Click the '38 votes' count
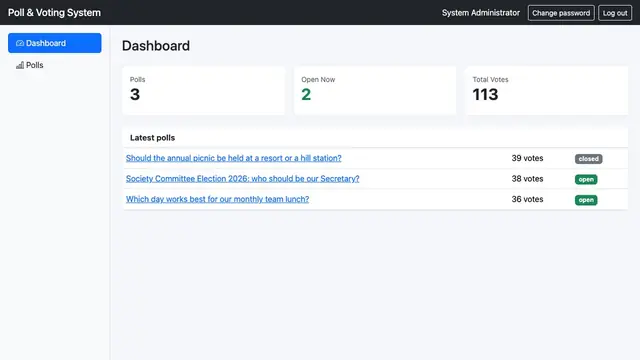This screenshot has width=640, height=360. 527,179
